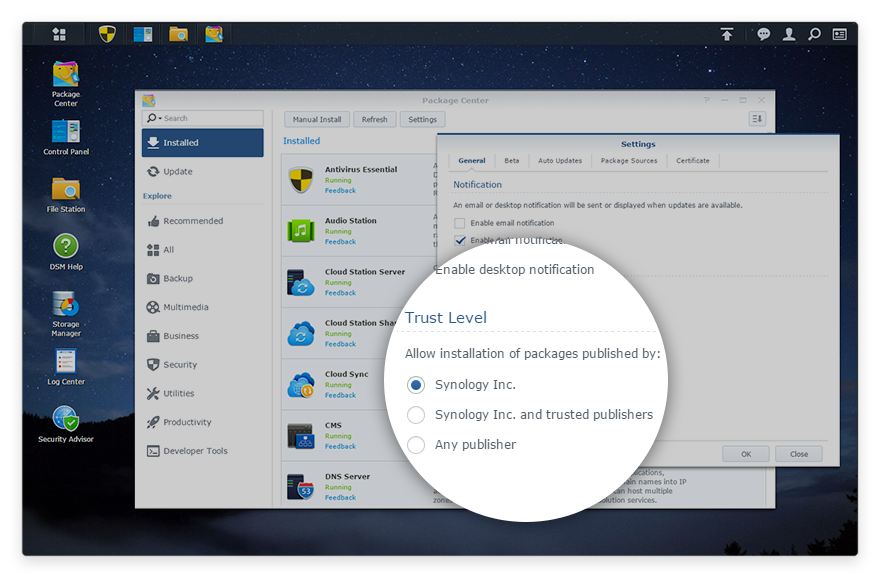Image resolution: width=880 pixels, height=575 pixels.
Task: Open File Station taskbar icon
Action: click(178, 34)
